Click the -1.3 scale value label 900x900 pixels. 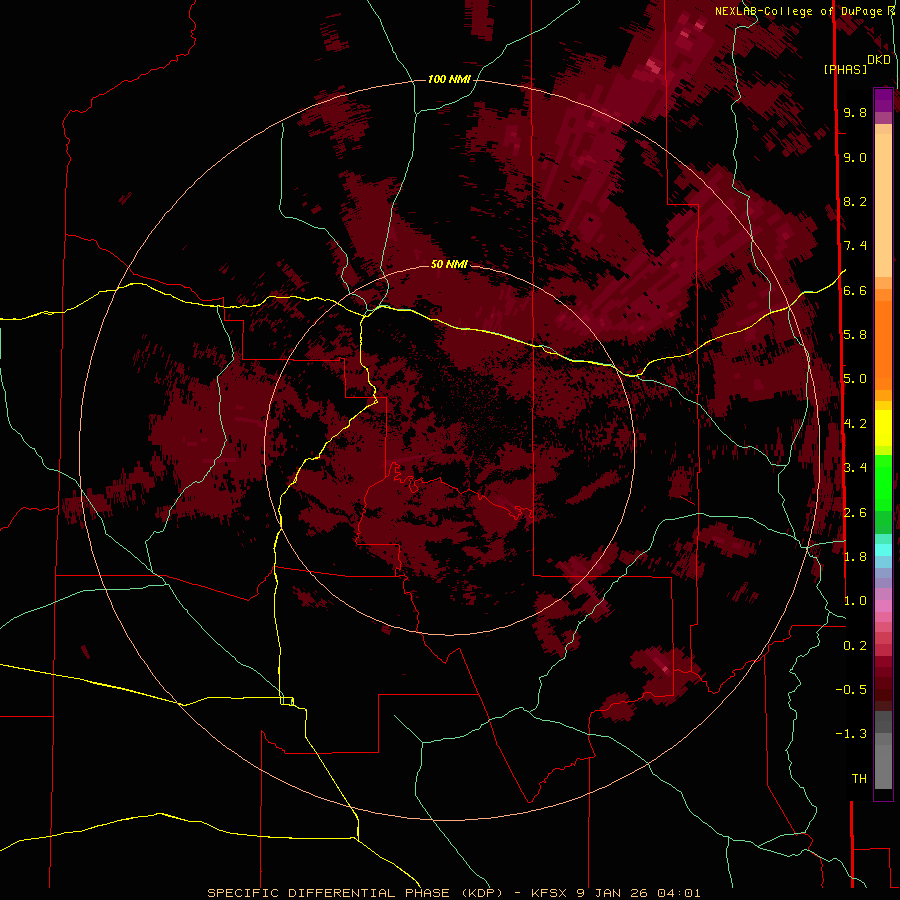(851, 734)
